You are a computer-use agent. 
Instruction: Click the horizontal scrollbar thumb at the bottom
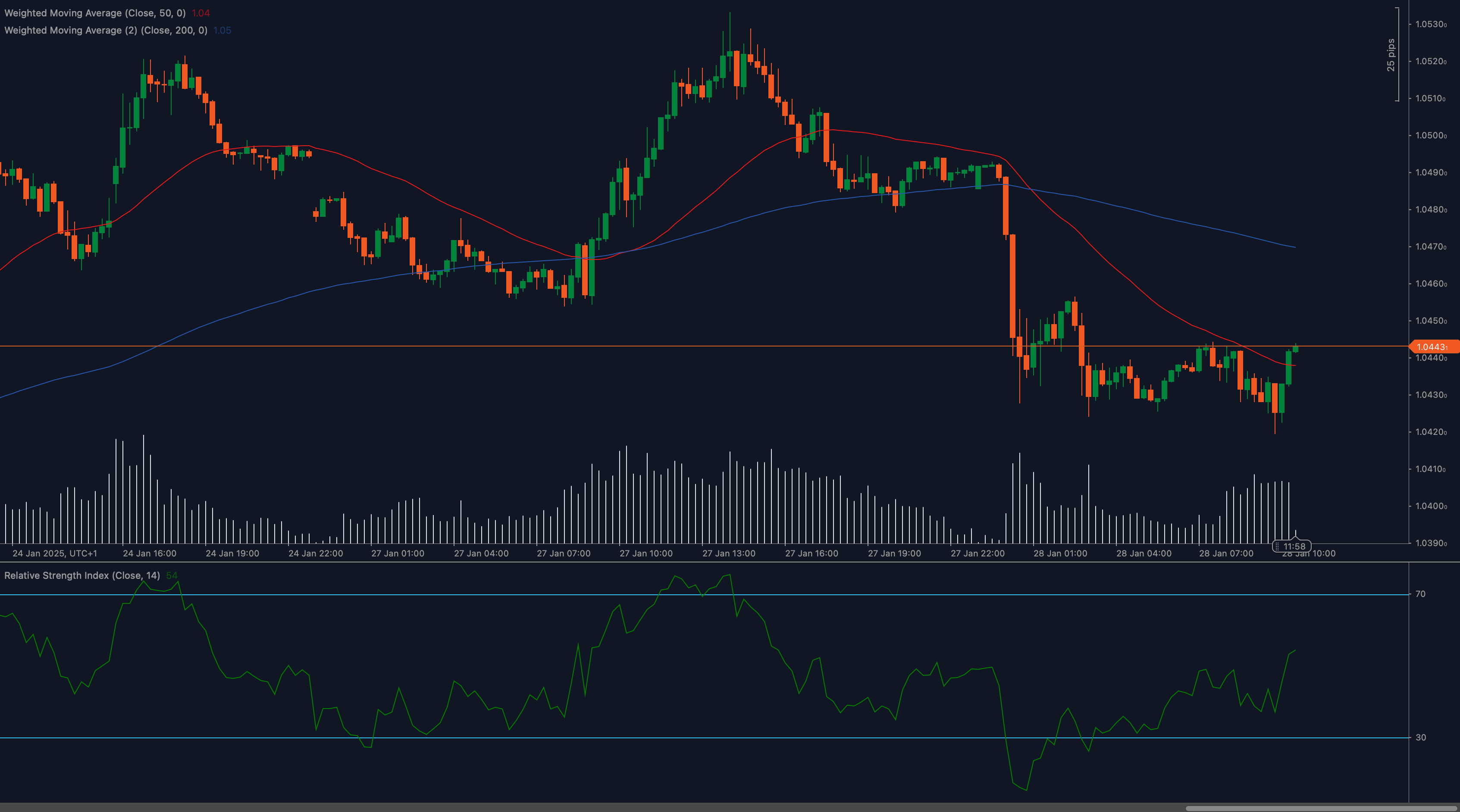(x=1321, y=808)
